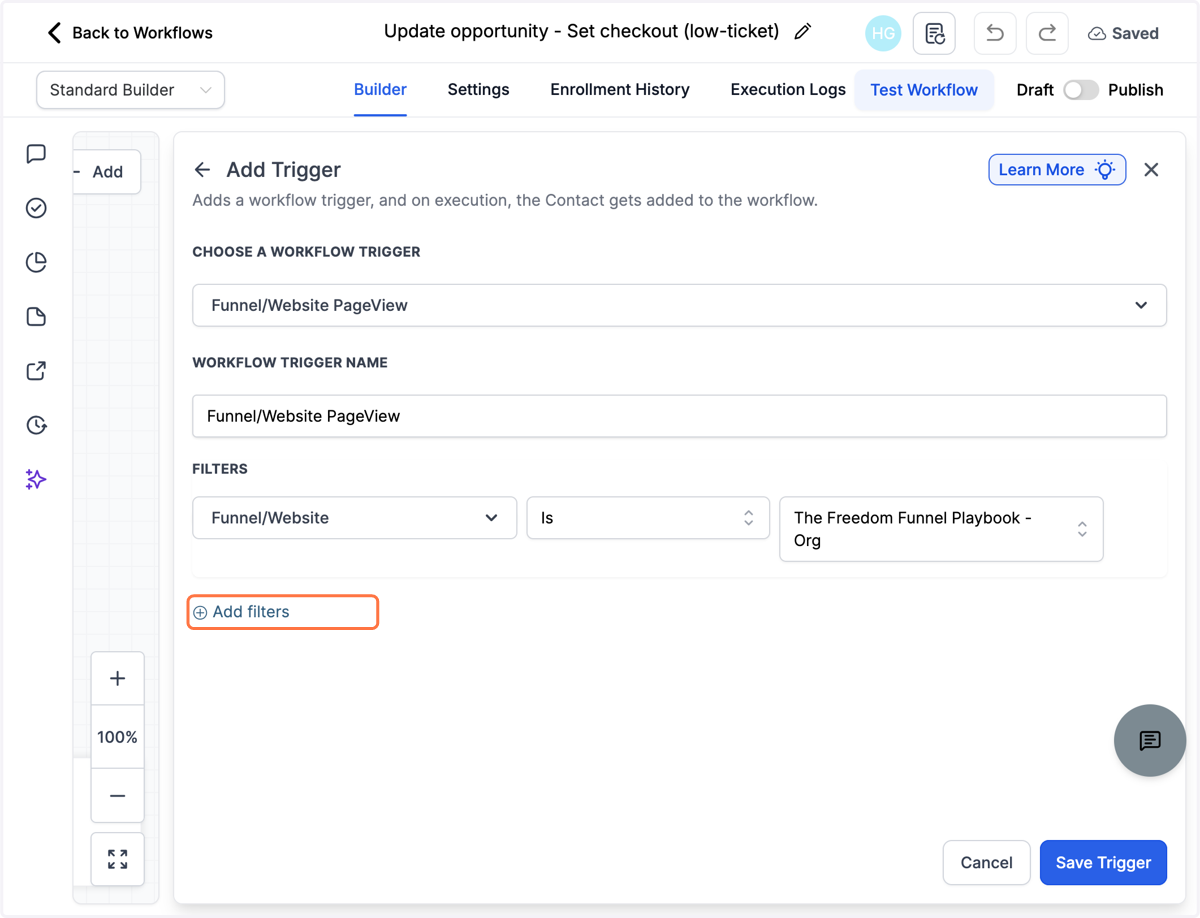
Task: Open the floating chat widget
Action: pos(1150,740)
